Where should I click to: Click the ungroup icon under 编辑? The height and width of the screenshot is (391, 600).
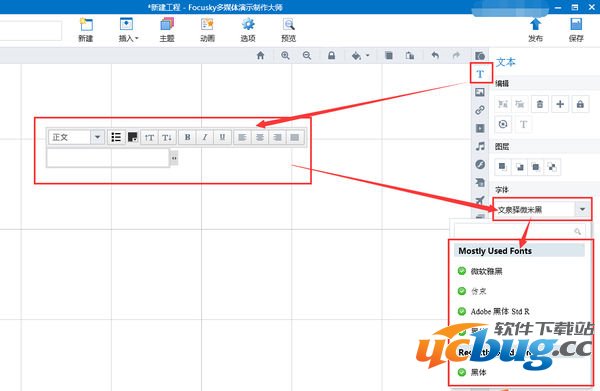click(x=520, y=104)
